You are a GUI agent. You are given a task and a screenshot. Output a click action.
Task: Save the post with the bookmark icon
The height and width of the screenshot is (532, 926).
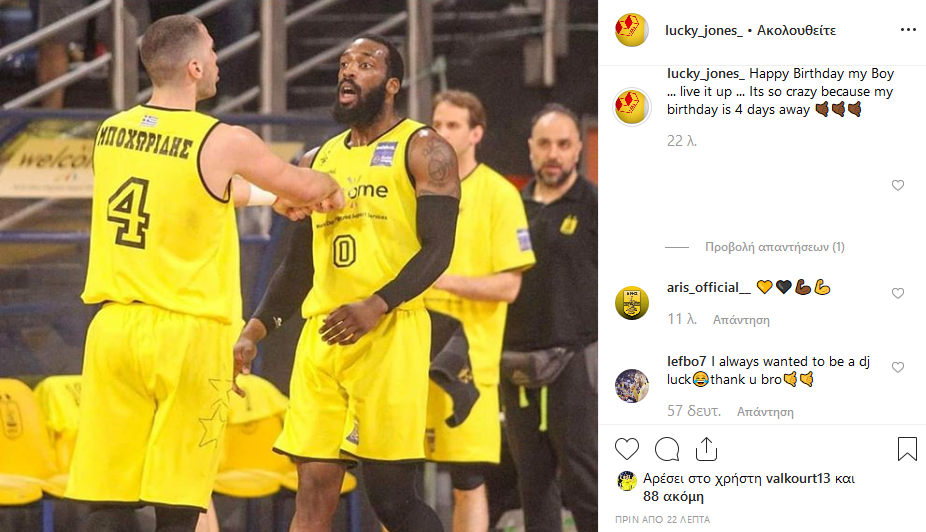[x=907, y=449]
